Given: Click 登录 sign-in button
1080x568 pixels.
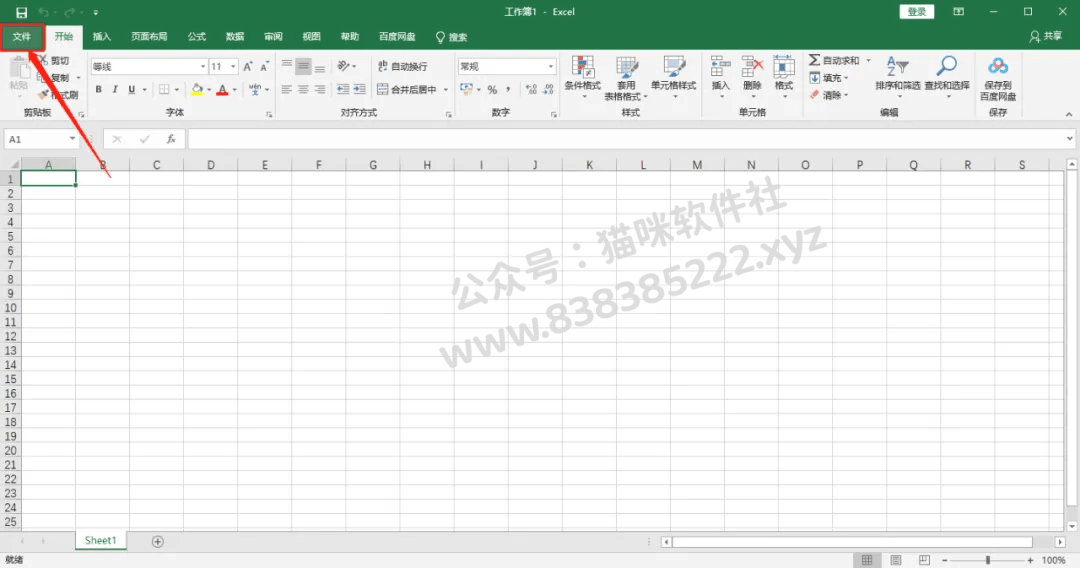Looking at the screenshot, I should tap(917, 12).
